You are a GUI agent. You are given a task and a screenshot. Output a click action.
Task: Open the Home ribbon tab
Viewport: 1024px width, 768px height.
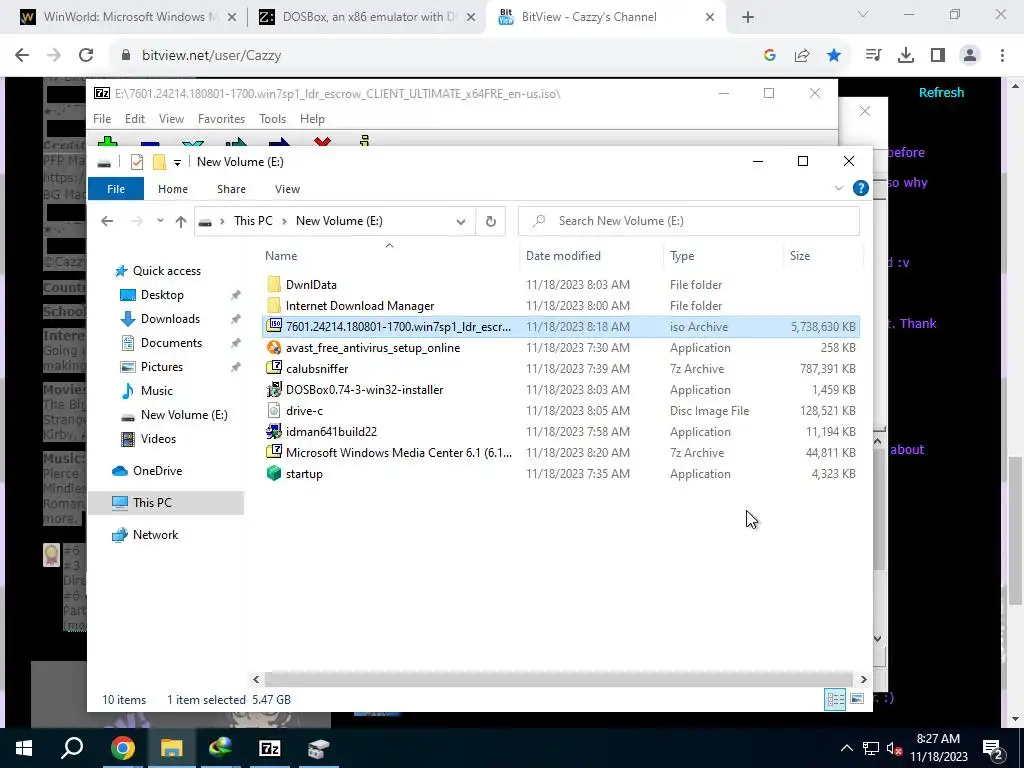172,189
